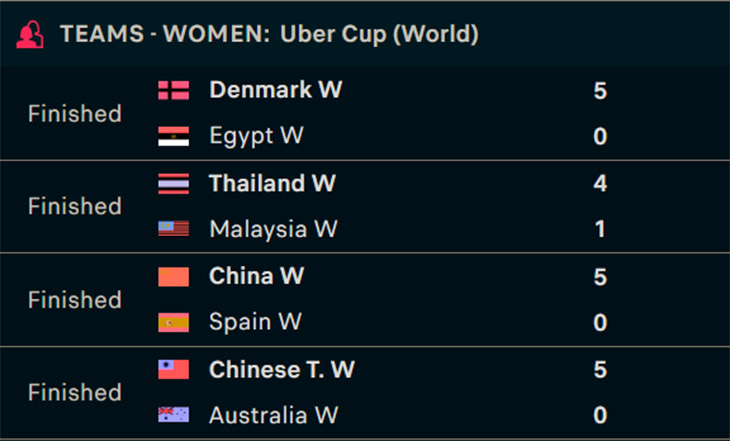This screenshot has height=441, width=730.
Task: Open Egypt W team name
Action: coord(257,136)
